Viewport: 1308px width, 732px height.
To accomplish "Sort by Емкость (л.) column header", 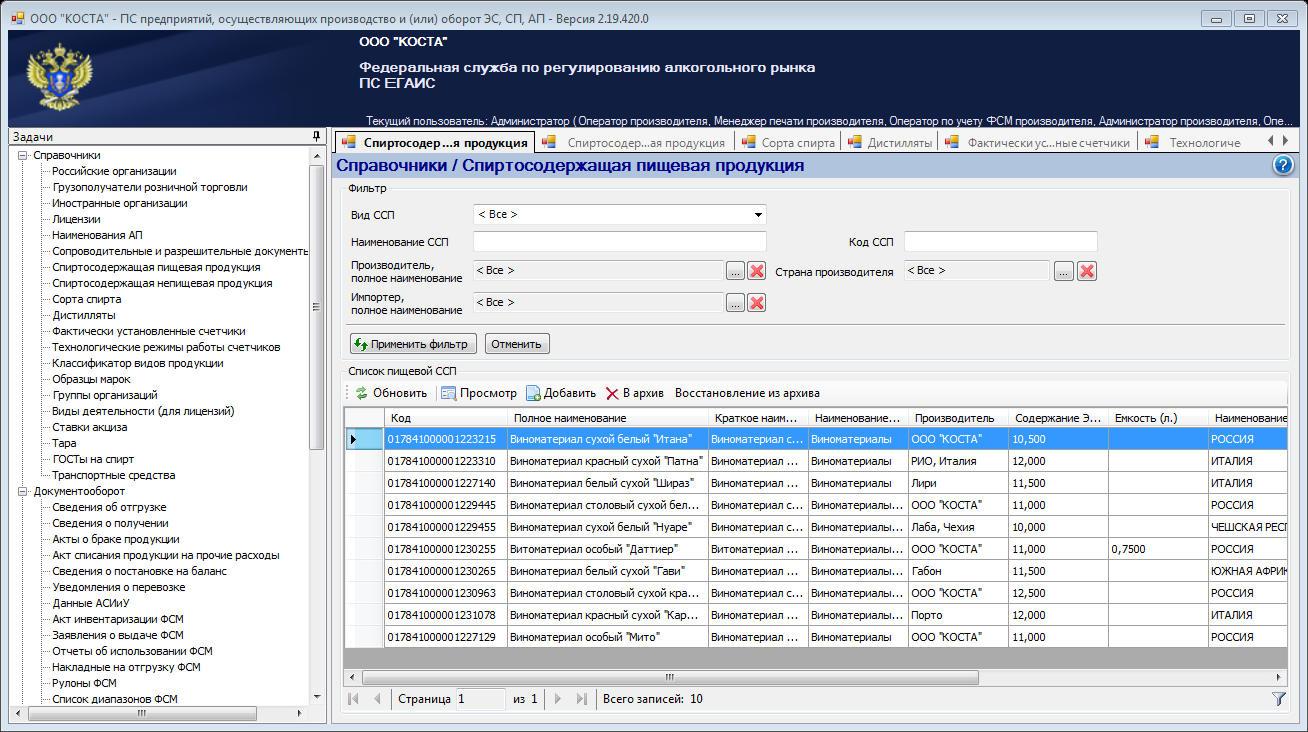I will point(1157,418).
